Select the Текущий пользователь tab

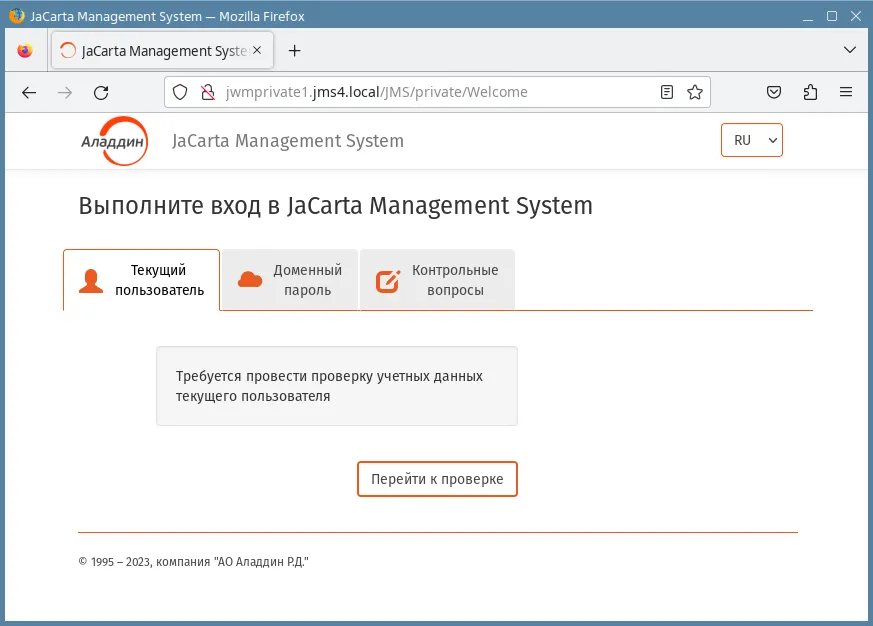pyautogui.click(x=141, y=280)
